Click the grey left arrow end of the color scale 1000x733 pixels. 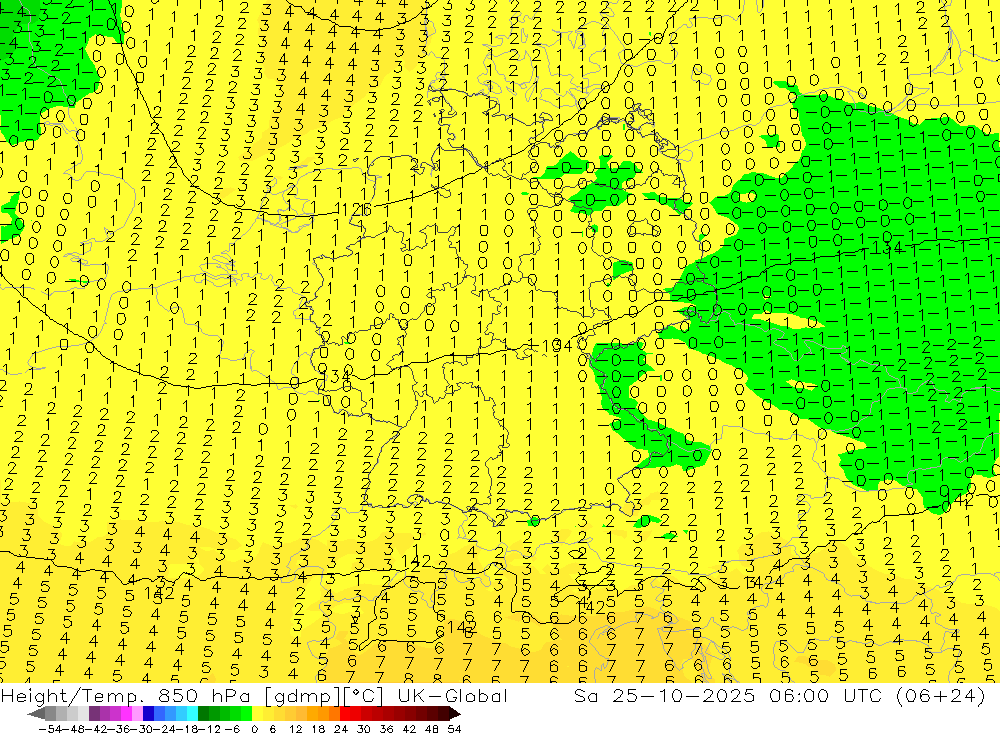pyautogui.click(x=36, y=714)
